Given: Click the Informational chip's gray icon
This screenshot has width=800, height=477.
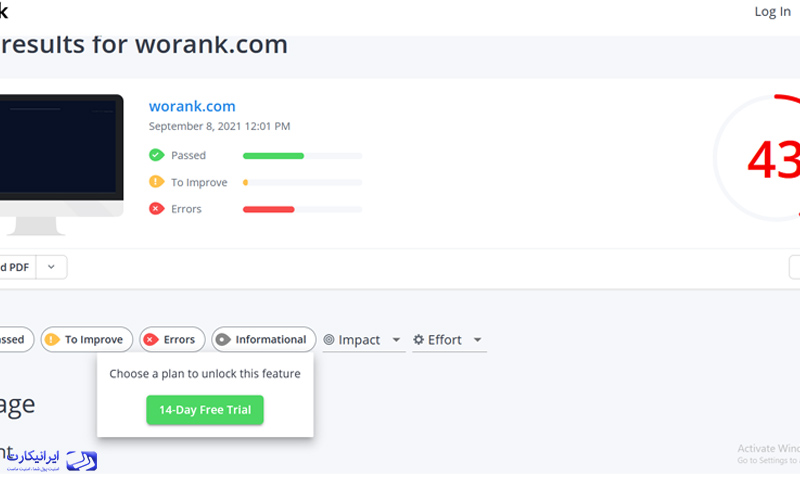Looking at the screenshot, I should 223,339.
